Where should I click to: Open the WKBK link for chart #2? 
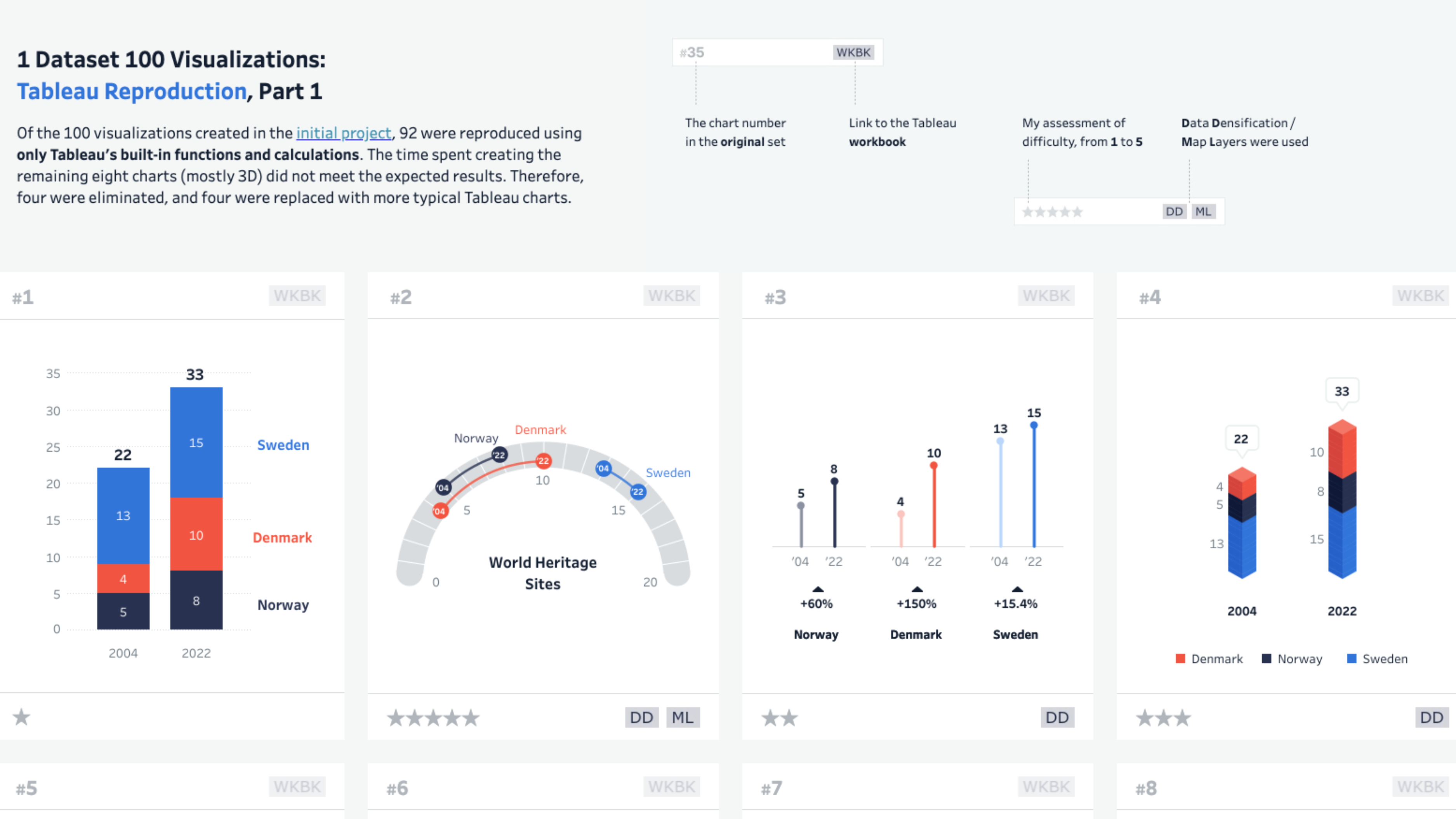click(671, 296)
